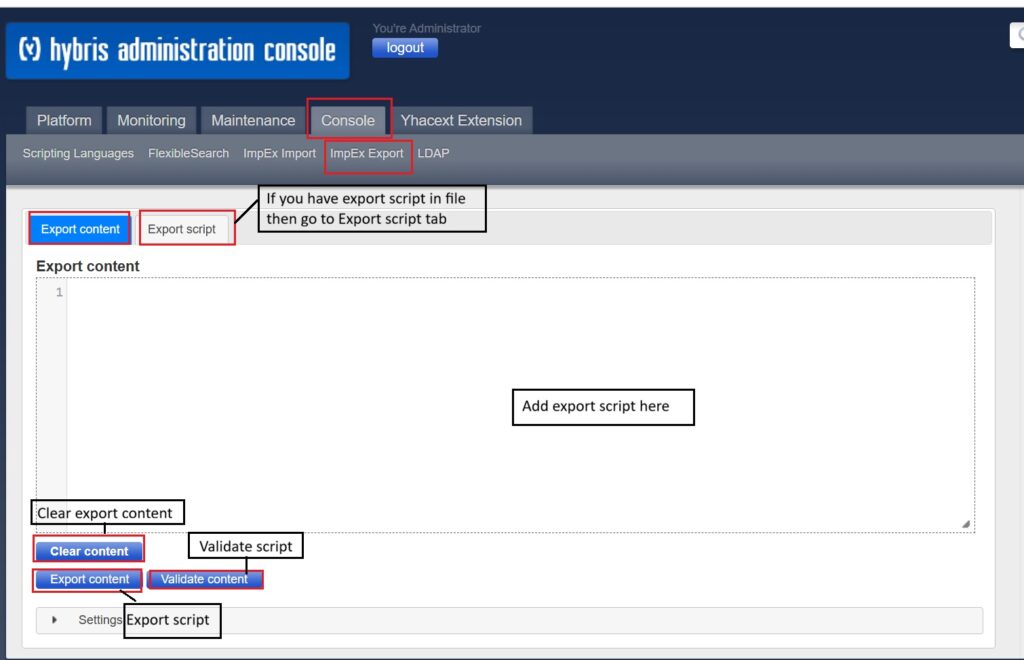Open the Monitoring tab

[151, 120]
